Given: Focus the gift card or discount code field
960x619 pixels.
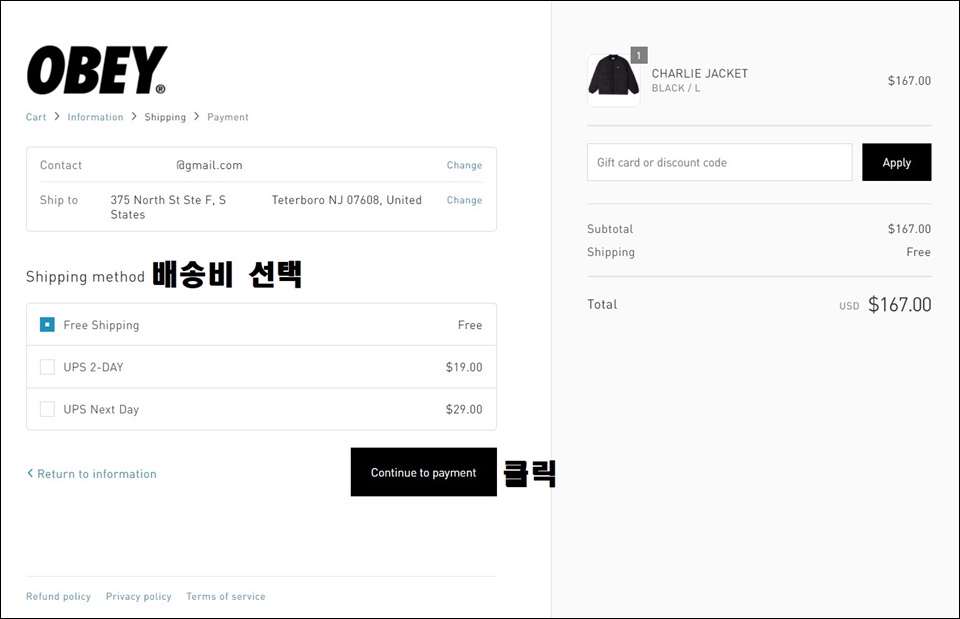Looking at the screenshot, I should [719, 162].
